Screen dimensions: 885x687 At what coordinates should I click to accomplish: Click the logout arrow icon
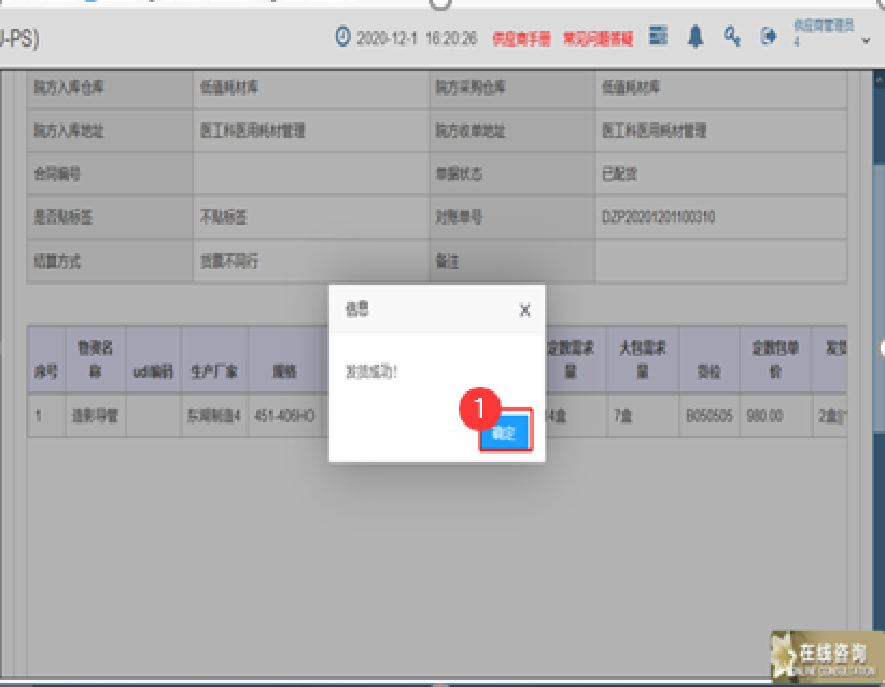(x=768, y=37)
